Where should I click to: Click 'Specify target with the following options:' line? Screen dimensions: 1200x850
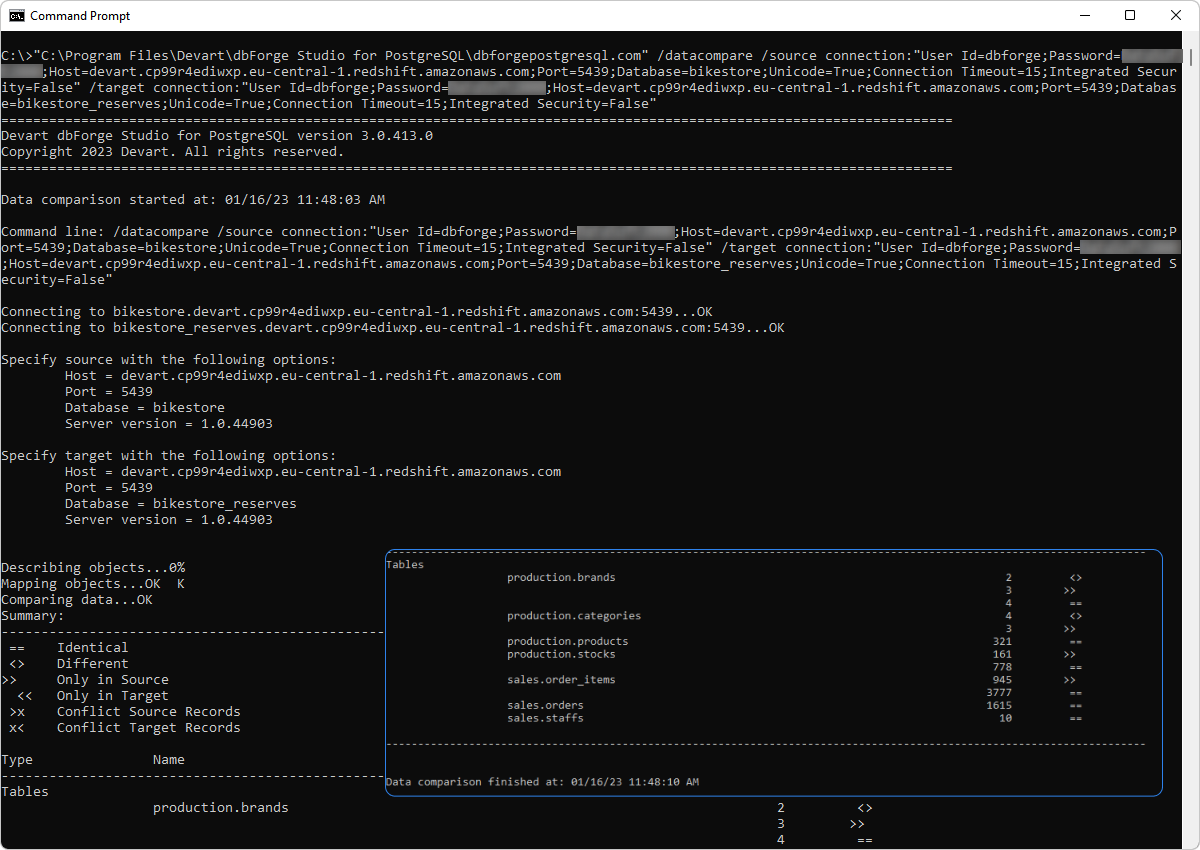pos(169,456)
